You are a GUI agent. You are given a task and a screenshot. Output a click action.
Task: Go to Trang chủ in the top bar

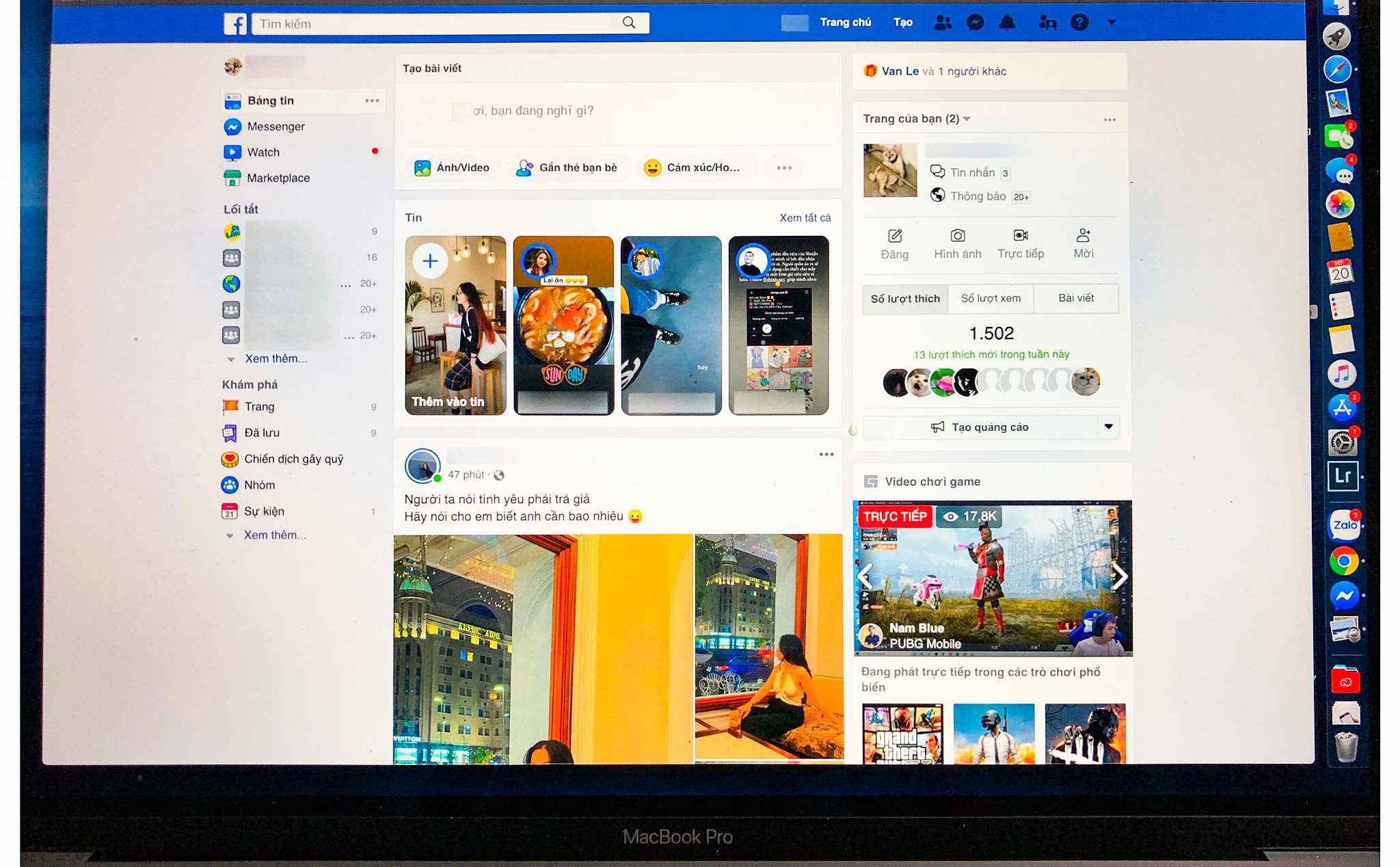[846, 23]
